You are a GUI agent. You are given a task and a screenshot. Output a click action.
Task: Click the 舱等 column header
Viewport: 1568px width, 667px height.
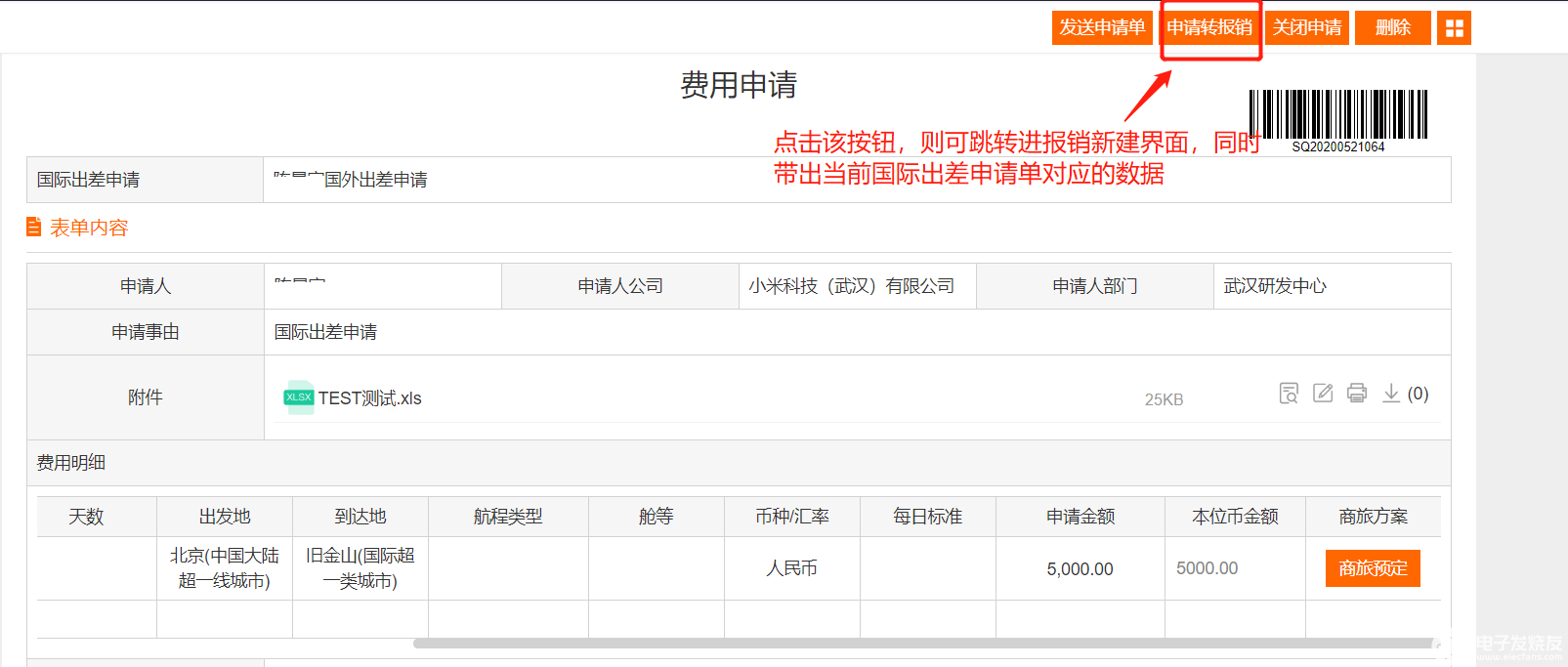click(657, 517)
